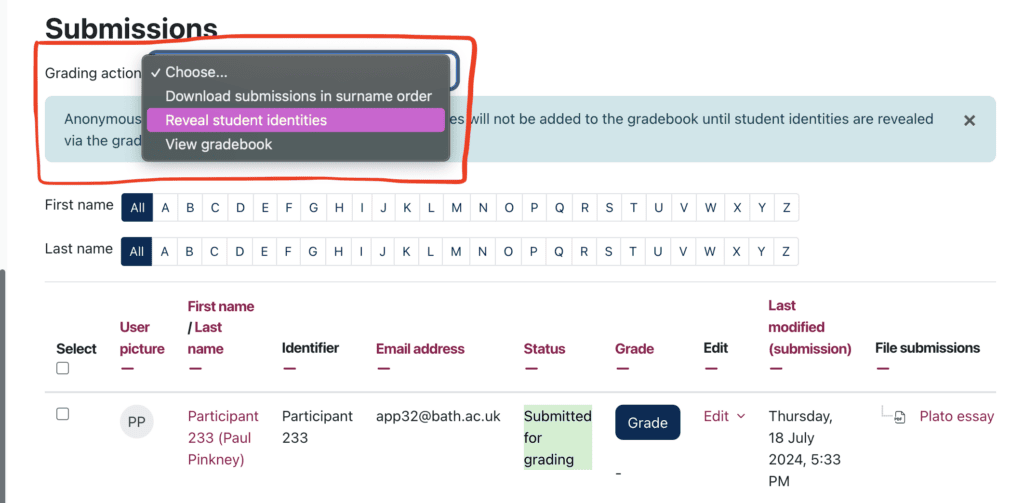The image size is (1024, 503).
Task: Collapse the Status column
Action: point(531,369)
